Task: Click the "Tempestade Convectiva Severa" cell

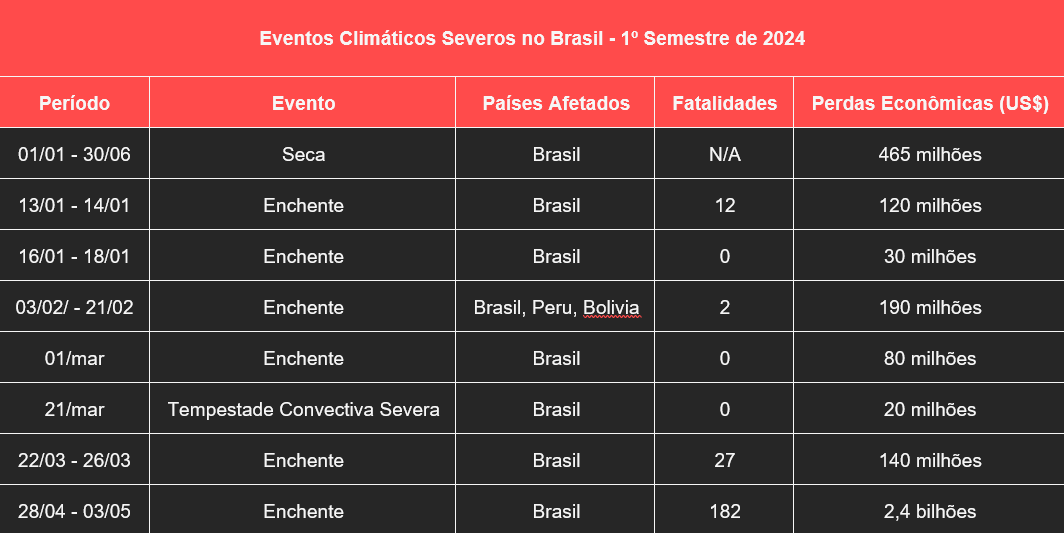Action: (303, 410)
